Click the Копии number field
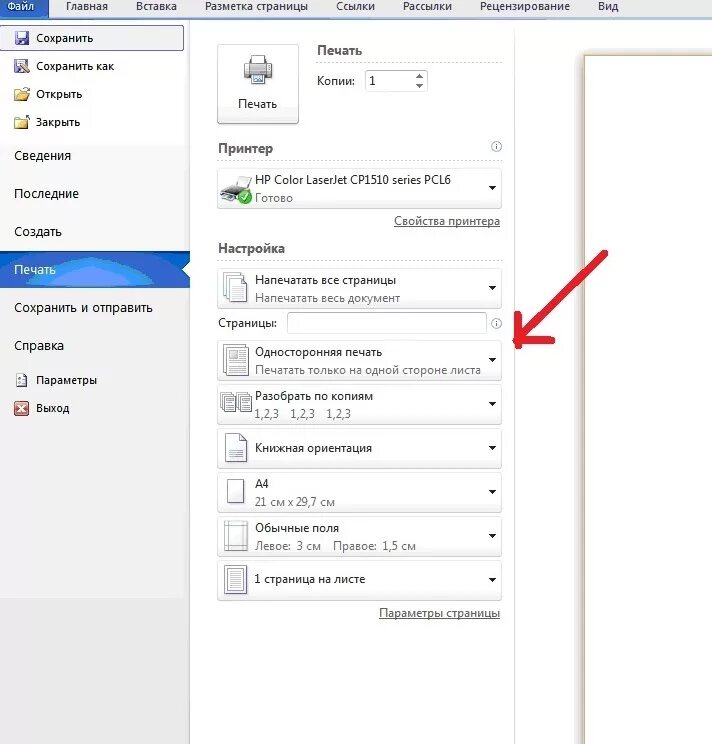 [x=390, y=81]
